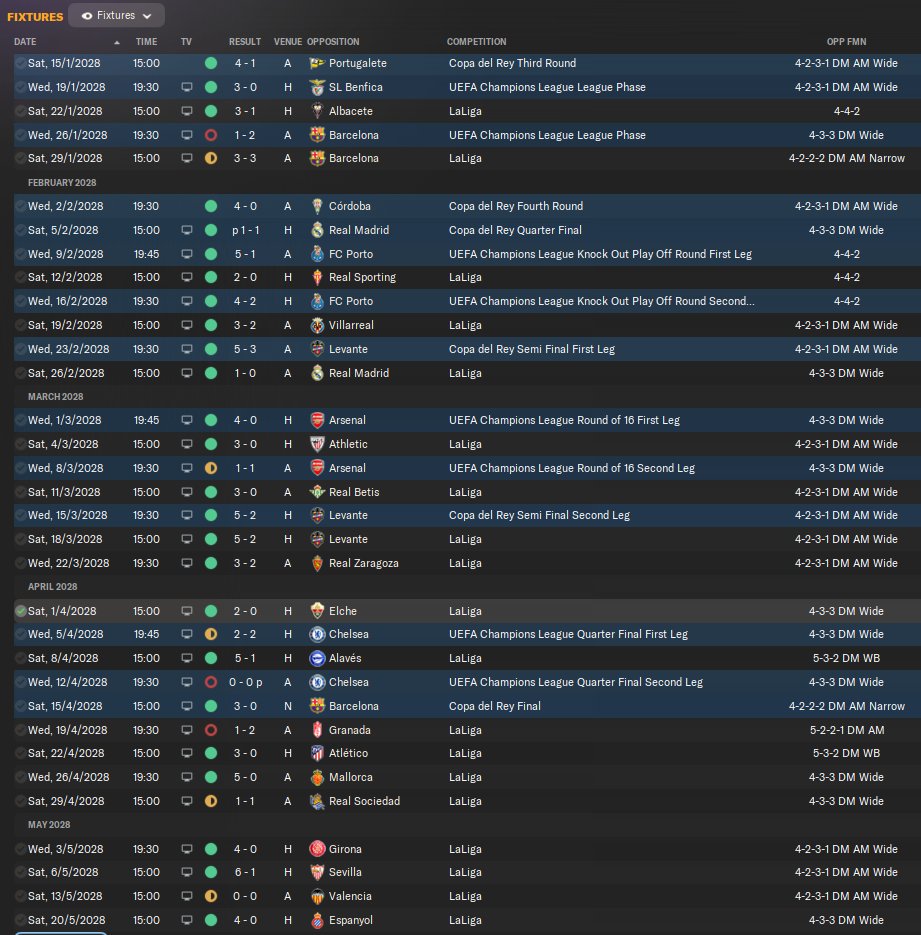921x935 pixels.
Task: Open the Atlético opposition link
Action: click(348, 753)
